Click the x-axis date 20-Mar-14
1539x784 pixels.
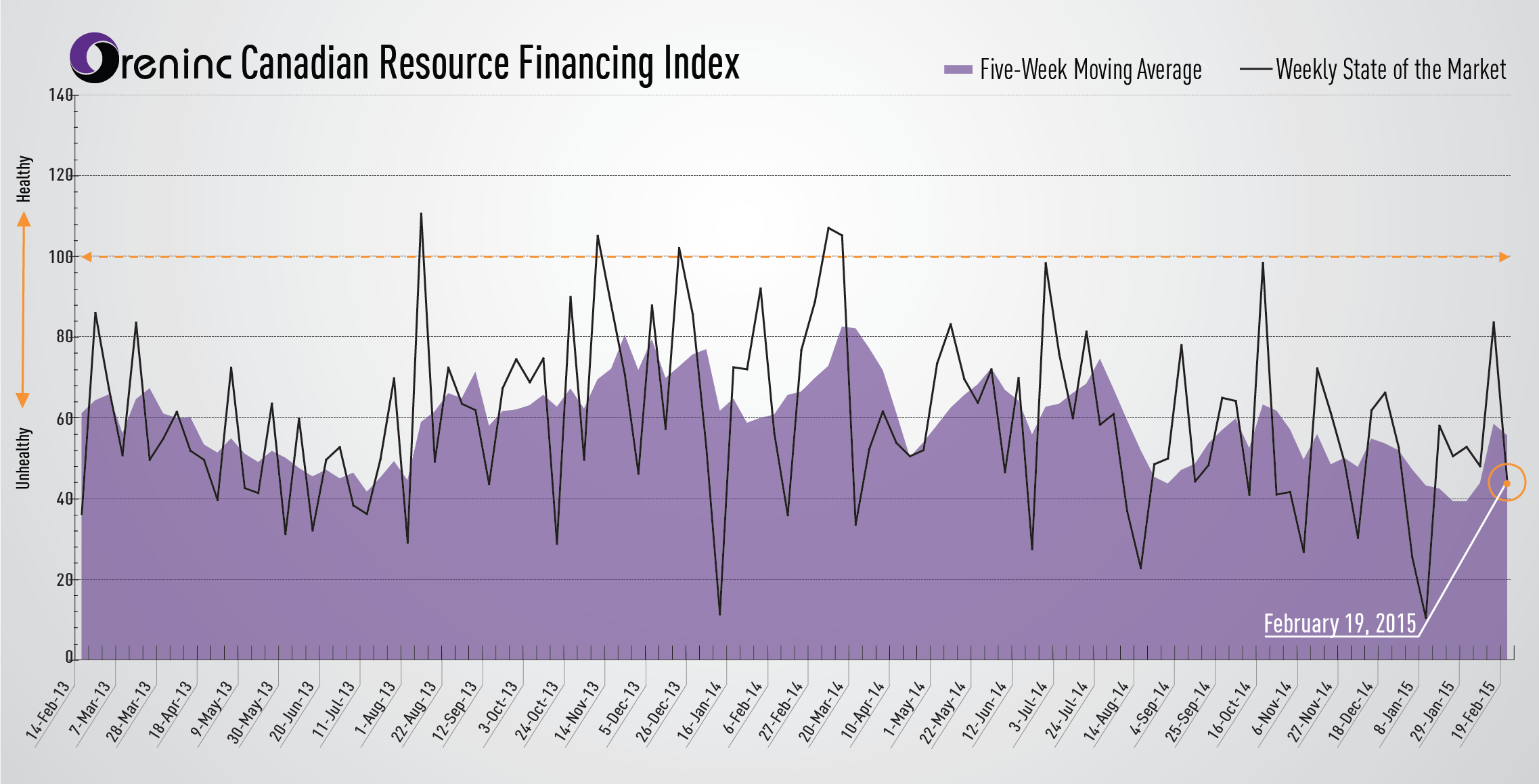[822, 712]
